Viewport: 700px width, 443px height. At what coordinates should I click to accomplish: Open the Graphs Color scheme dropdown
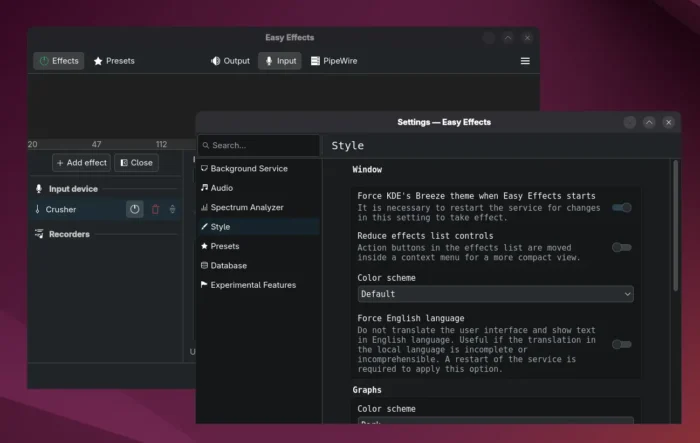click(495, 424)
